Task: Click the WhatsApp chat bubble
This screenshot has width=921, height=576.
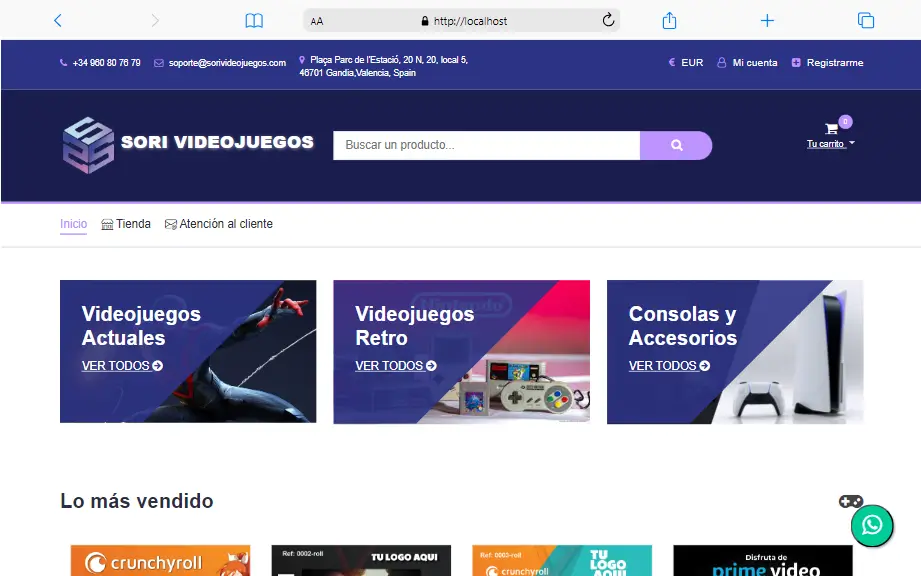Action: tap(871, 526)
